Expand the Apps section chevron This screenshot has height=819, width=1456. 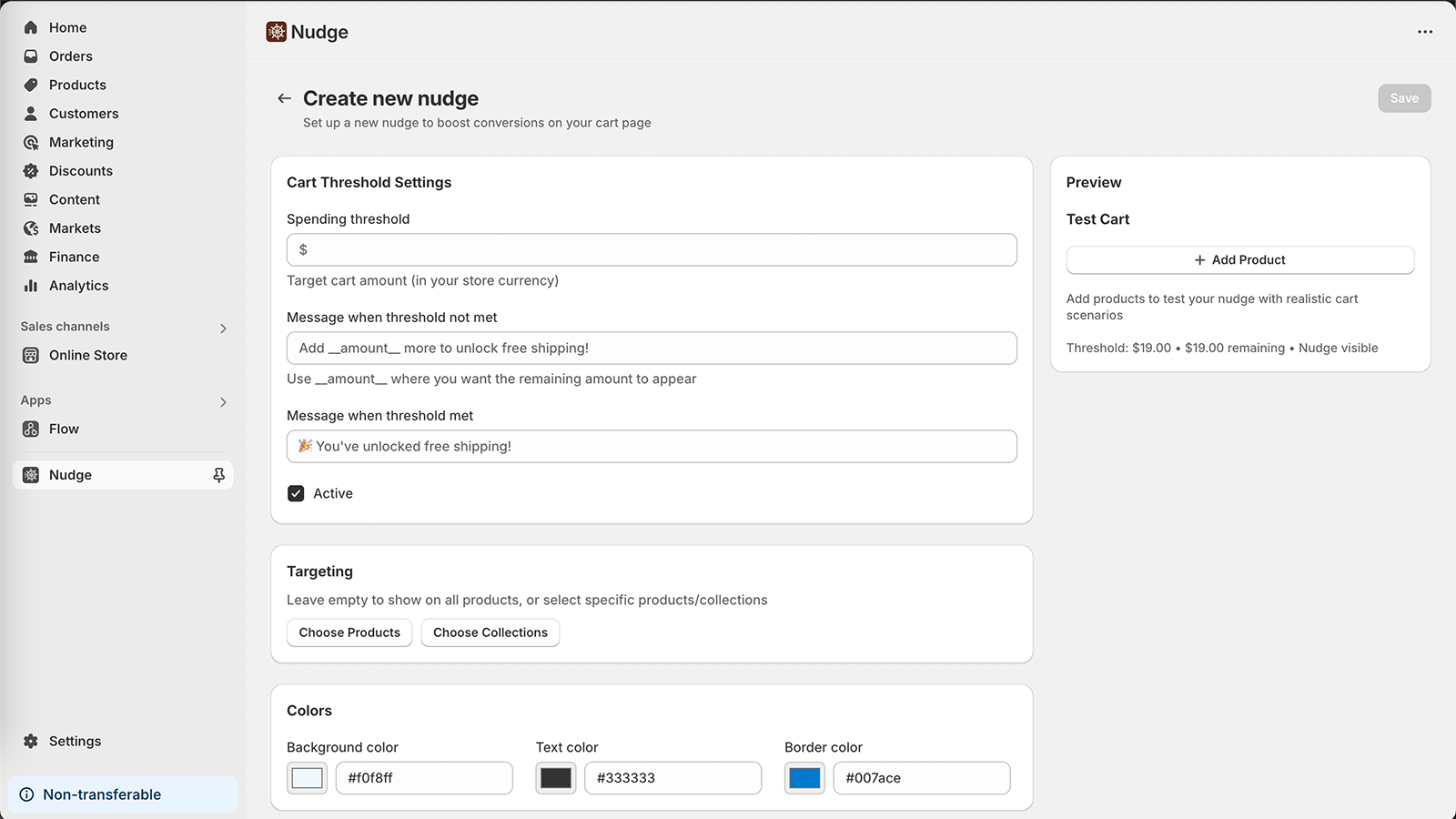click(223, 401)
